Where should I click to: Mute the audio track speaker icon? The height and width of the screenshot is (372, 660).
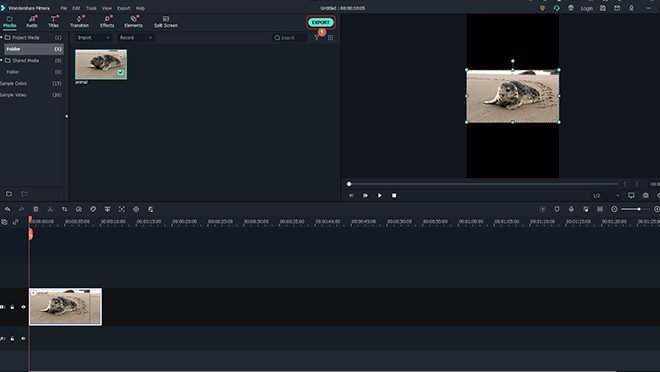tap(23, 338)
